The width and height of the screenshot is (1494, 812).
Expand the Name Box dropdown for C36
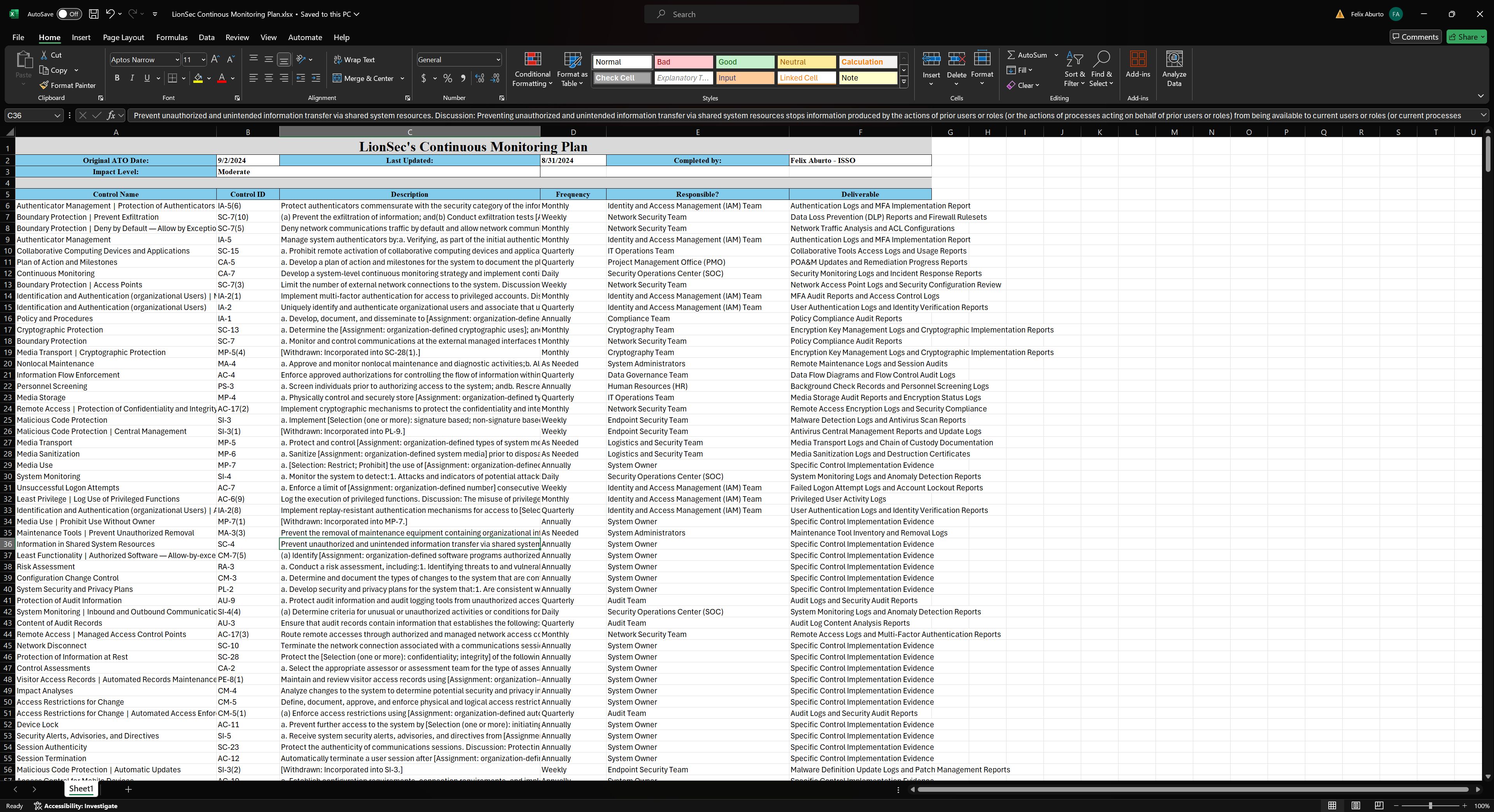57,115
